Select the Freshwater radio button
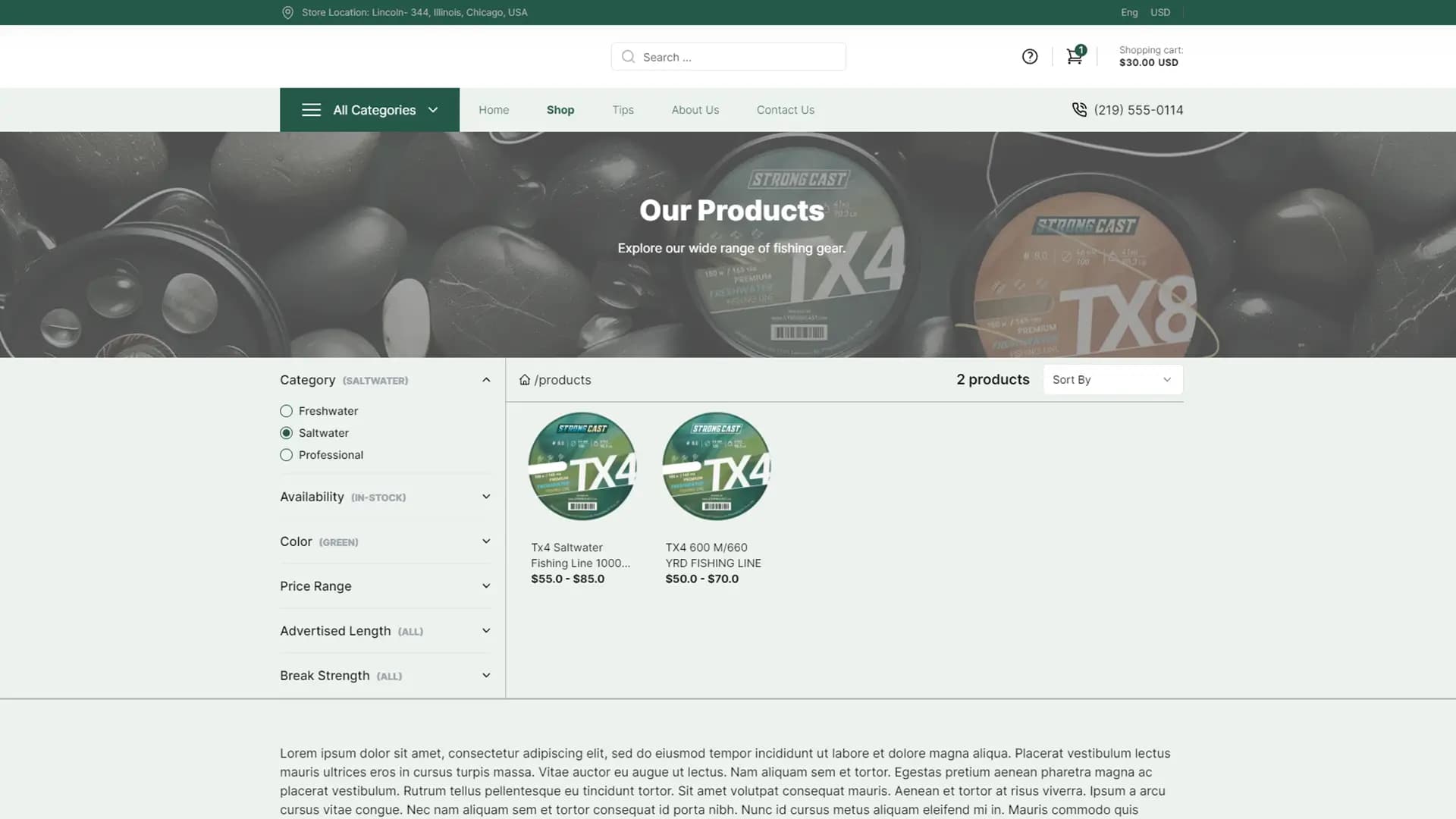This screenshot has height=819, width=1456. coord(285,411)
